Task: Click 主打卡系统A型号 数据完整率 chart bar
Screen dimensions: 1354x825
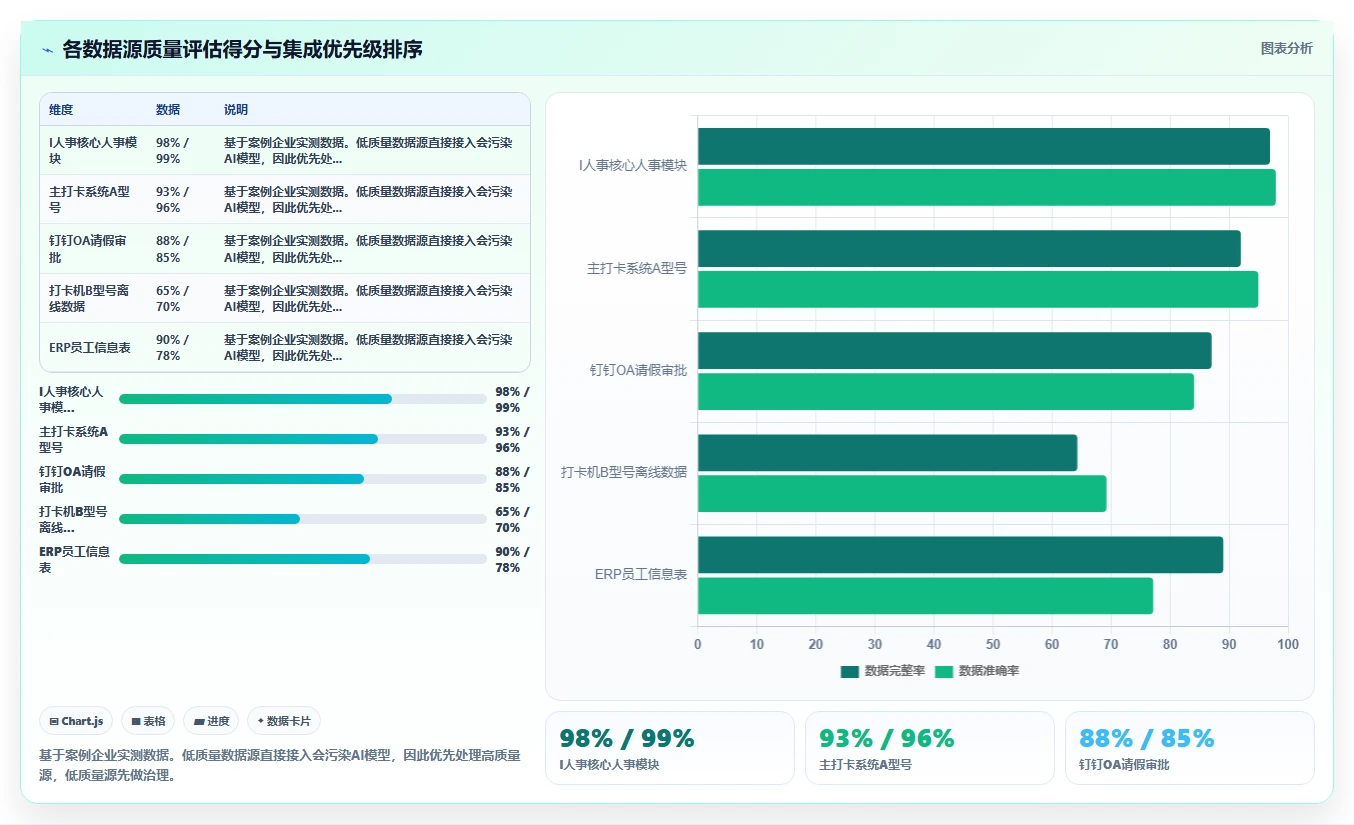Action: 969,249
